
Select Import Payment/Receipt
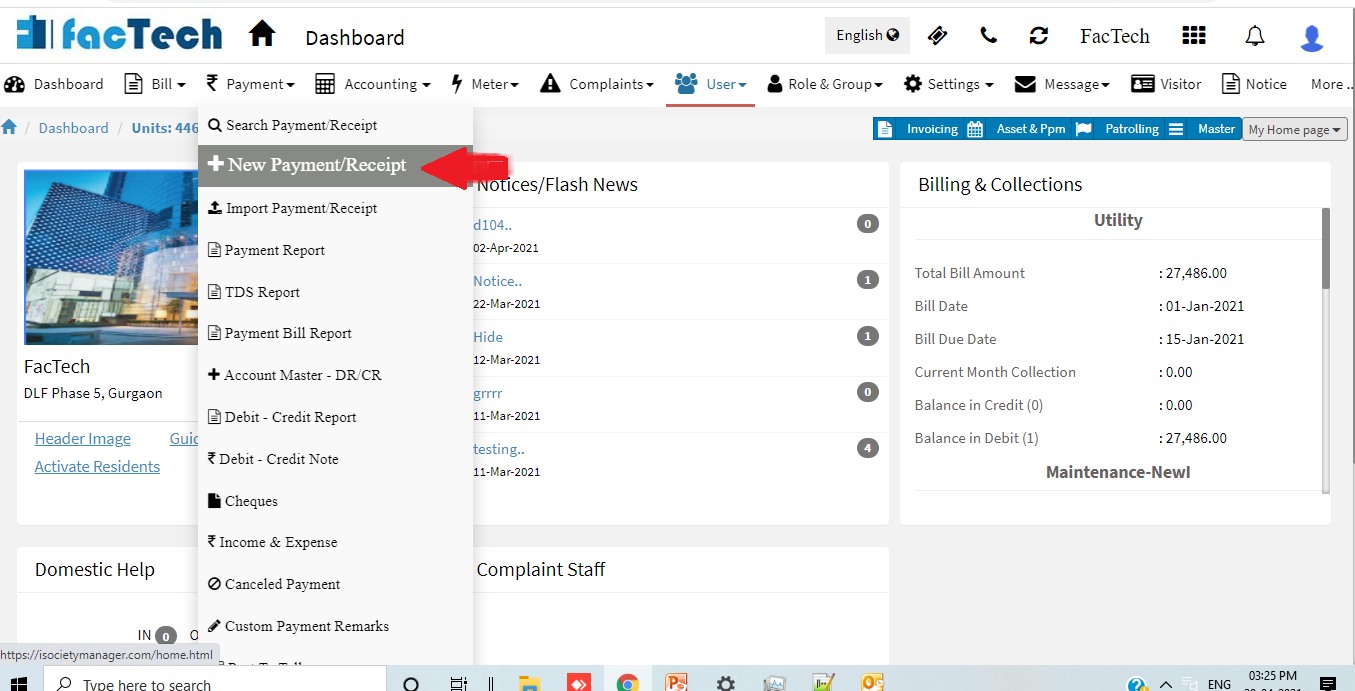click(335, 208)
